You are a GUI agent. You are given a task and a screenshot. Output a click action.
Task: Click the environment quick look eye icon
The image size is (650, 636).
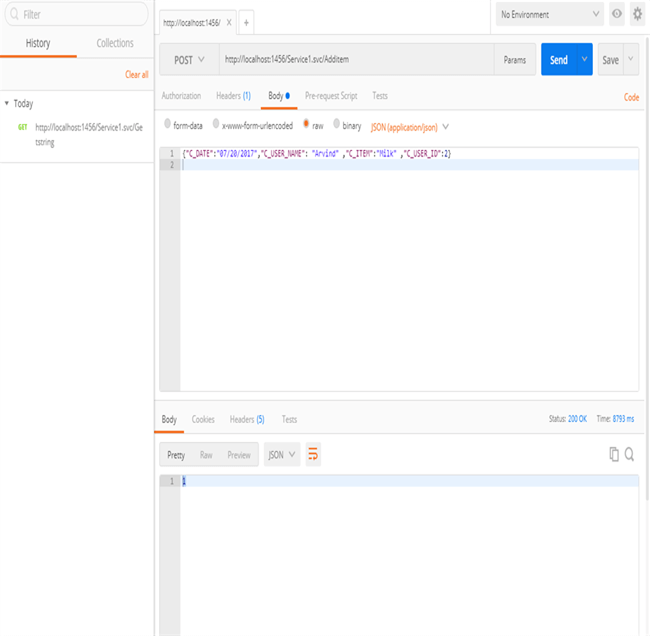(617, 14)
